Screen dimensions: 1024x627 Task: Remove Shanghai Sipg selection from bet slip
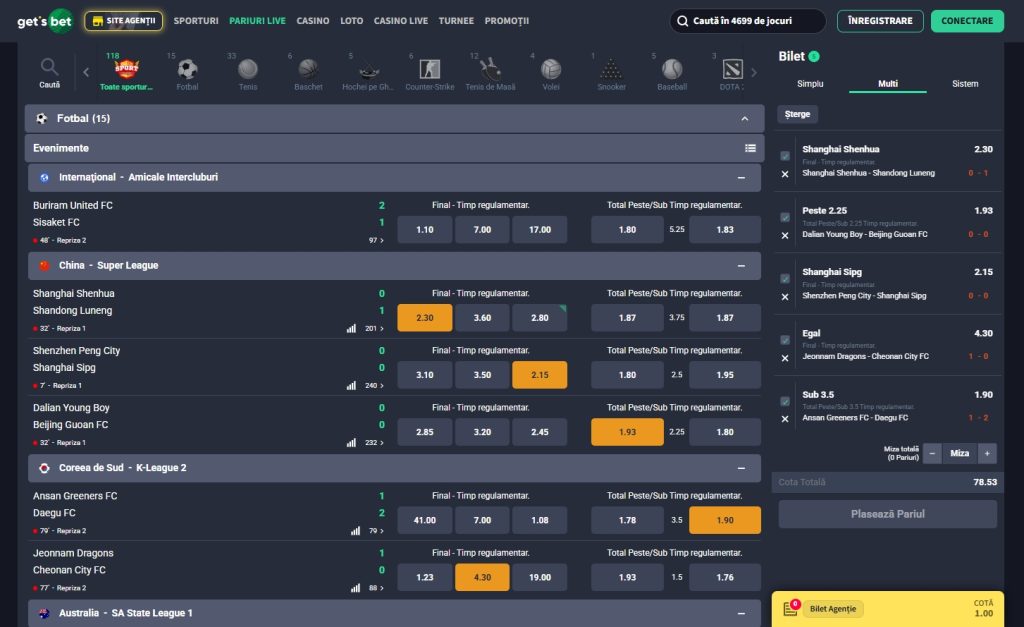click(x=785, y=297)
